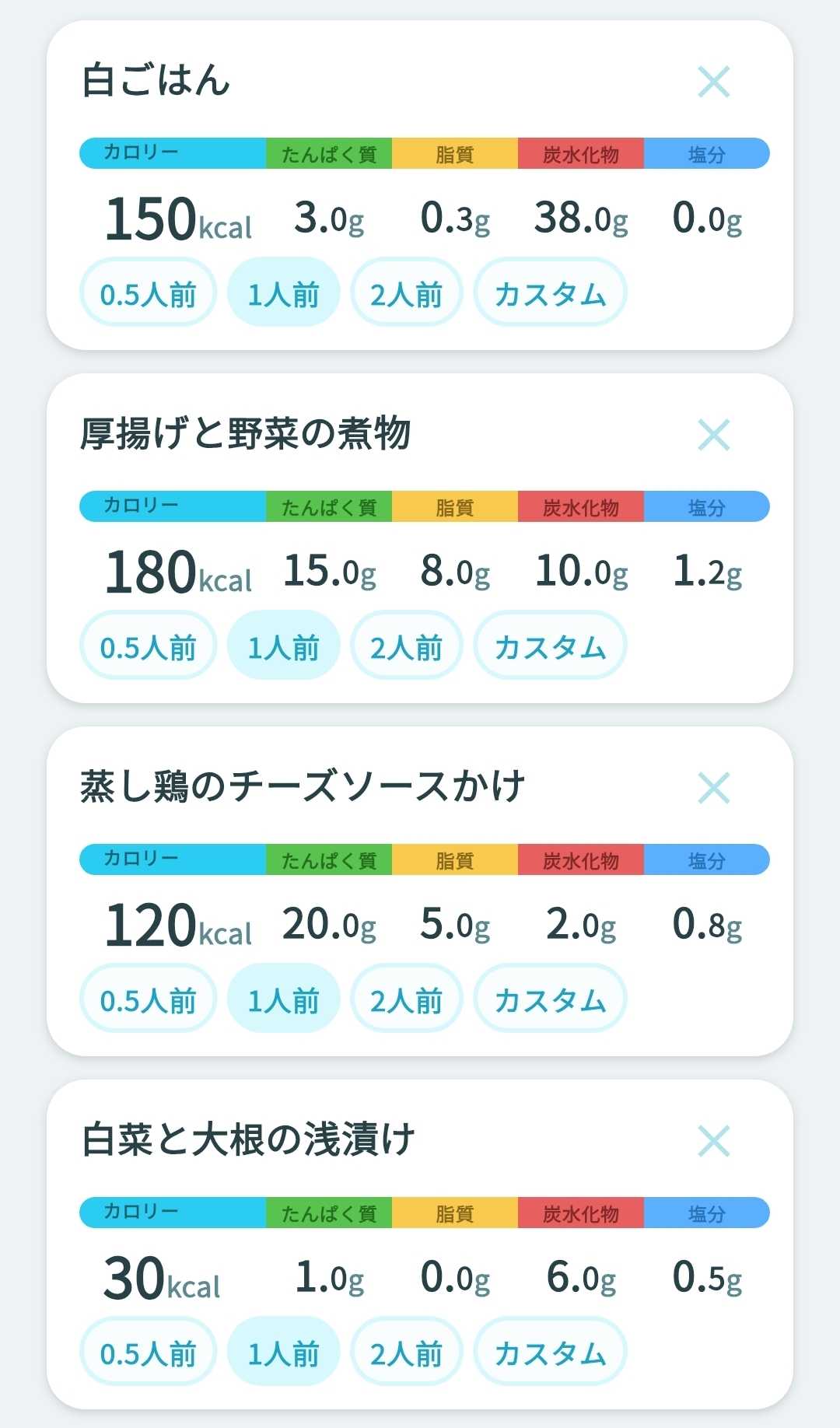Open カスタム for 蒸し鶏のチーズソースかけ
This screenshot has height=1428, width=840.
coord(550,999)
